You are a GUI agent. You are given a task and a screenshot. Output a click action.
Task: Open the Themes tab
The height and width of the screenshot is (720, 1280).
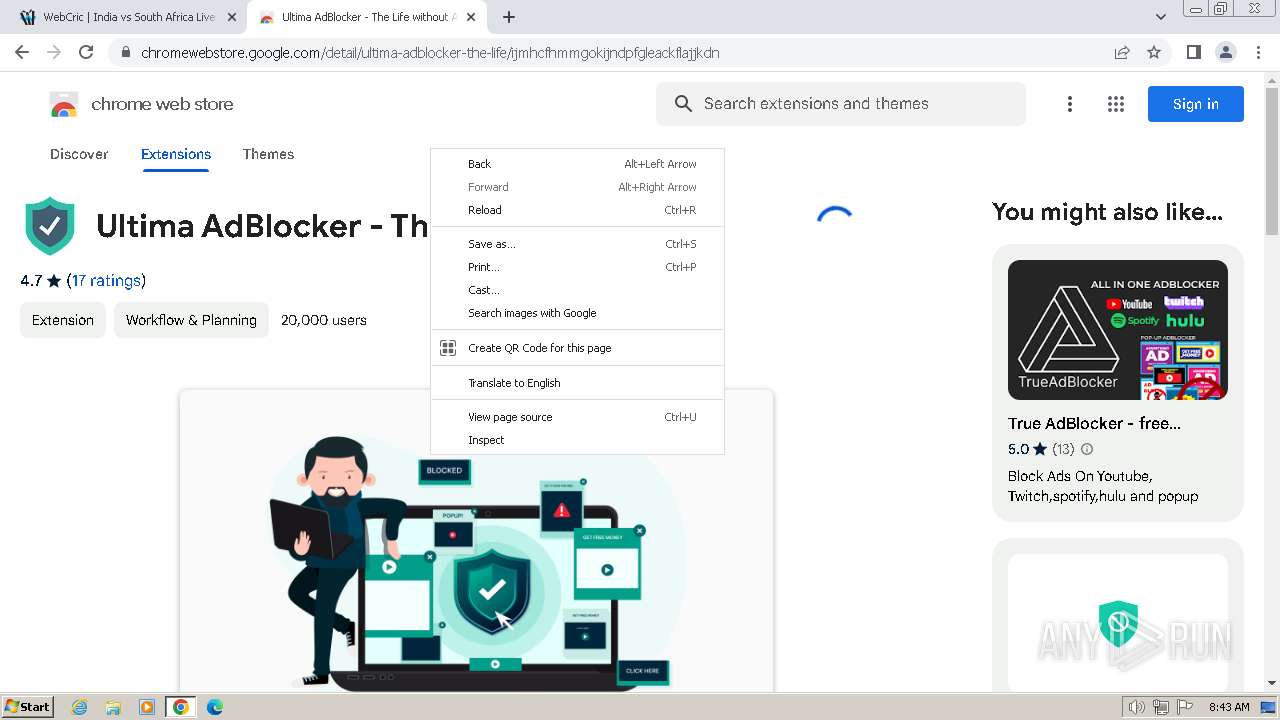(x=268, y=154)
